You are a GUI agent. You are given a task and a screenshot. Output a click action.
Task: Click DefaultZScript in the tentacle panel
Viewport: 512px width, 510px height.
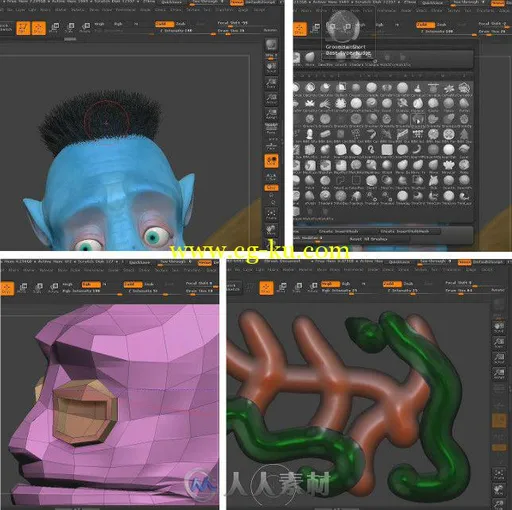click(x=487, y=262)
